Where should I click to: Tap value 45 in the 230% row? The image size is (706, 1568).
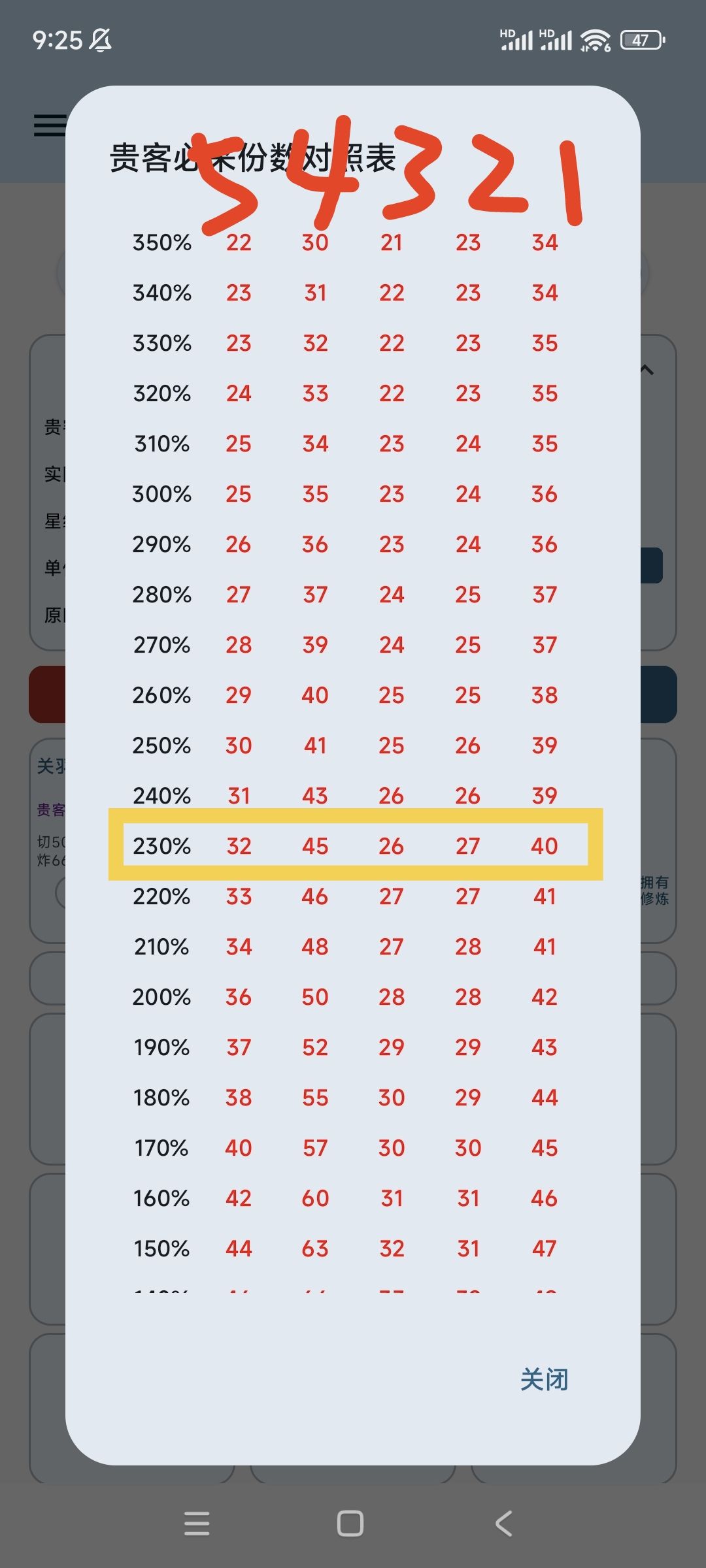click(x=314, y=846)
